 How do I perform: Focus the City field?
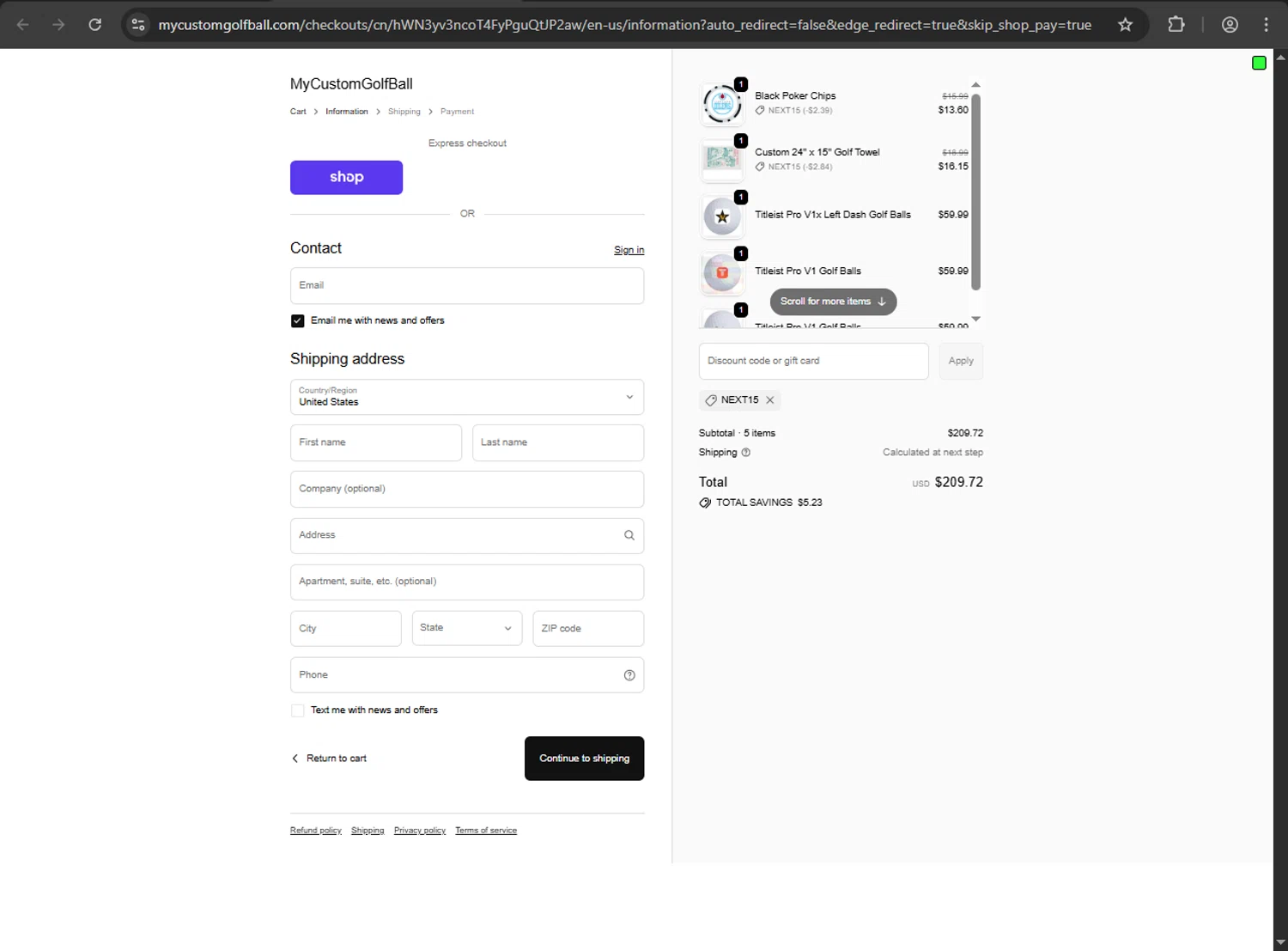tap(345, 628)
